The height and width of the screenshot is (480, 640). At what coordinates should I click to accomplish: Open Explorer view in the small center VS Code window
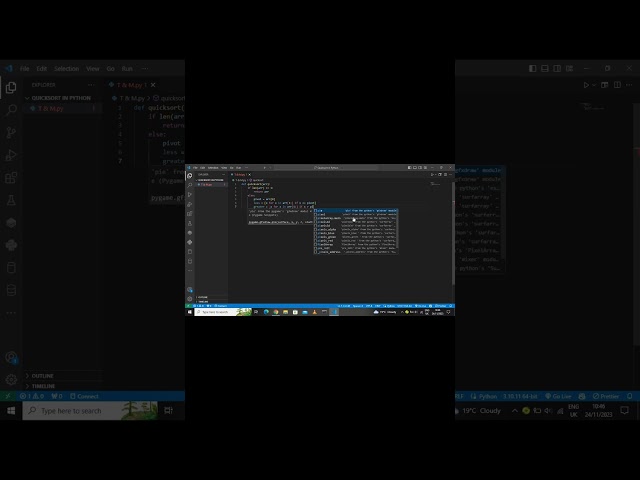[x=189, y=176]
